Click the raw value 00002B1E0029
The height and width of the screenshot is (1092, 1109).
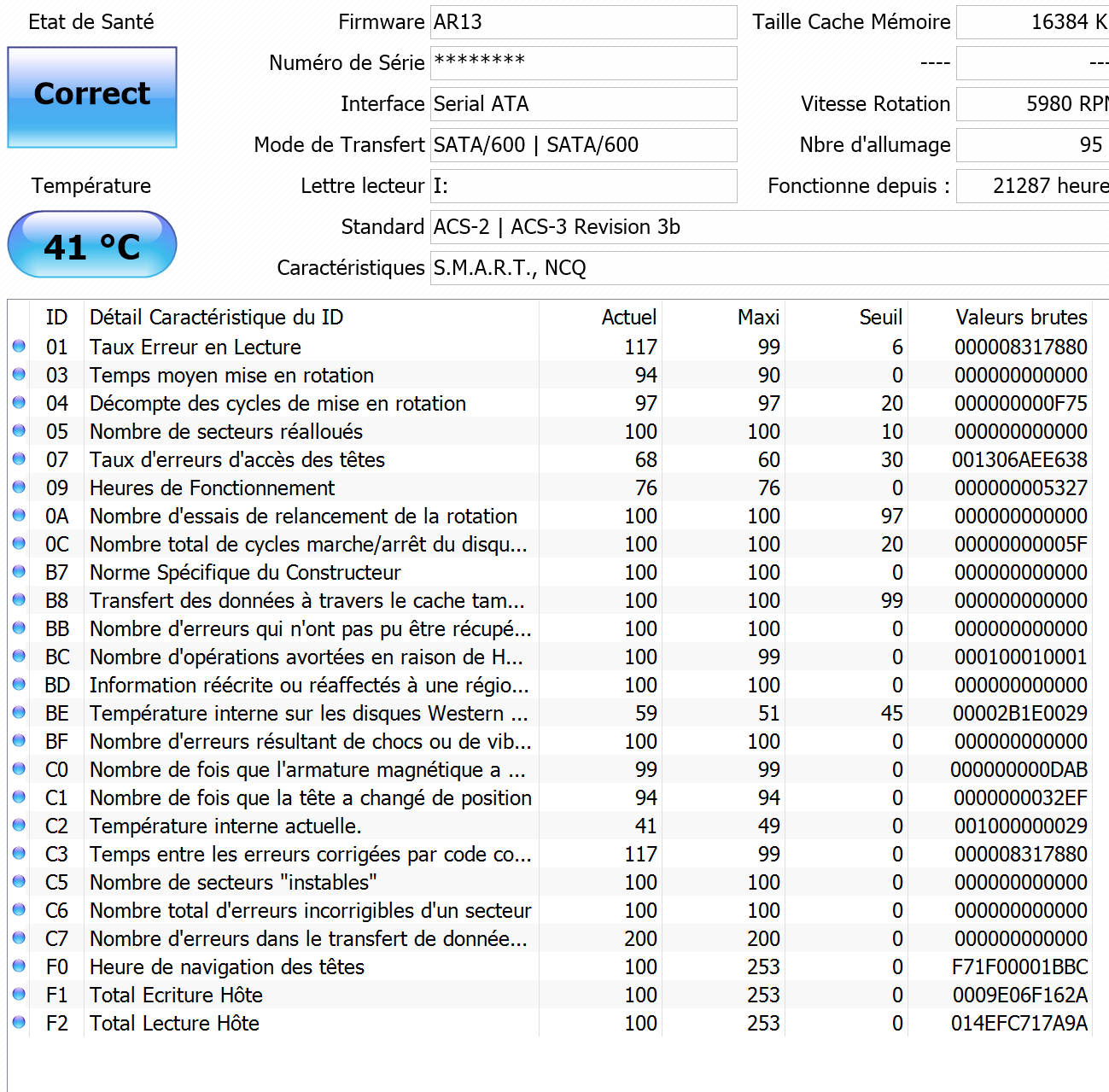click(1020, 713)
